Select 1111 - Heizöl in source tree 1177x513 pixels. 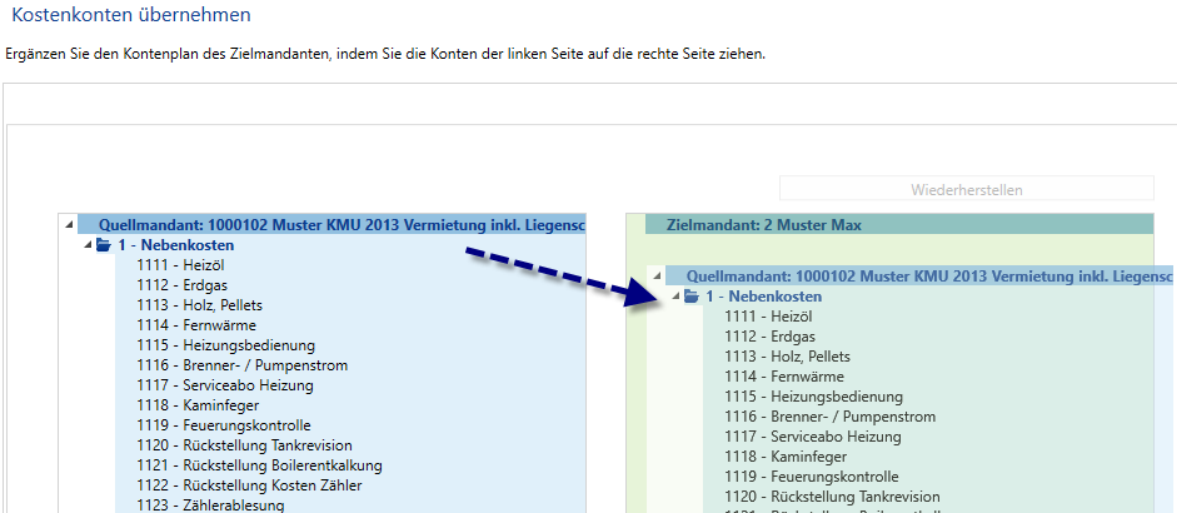pyautogui.click(x=181, y=264)
